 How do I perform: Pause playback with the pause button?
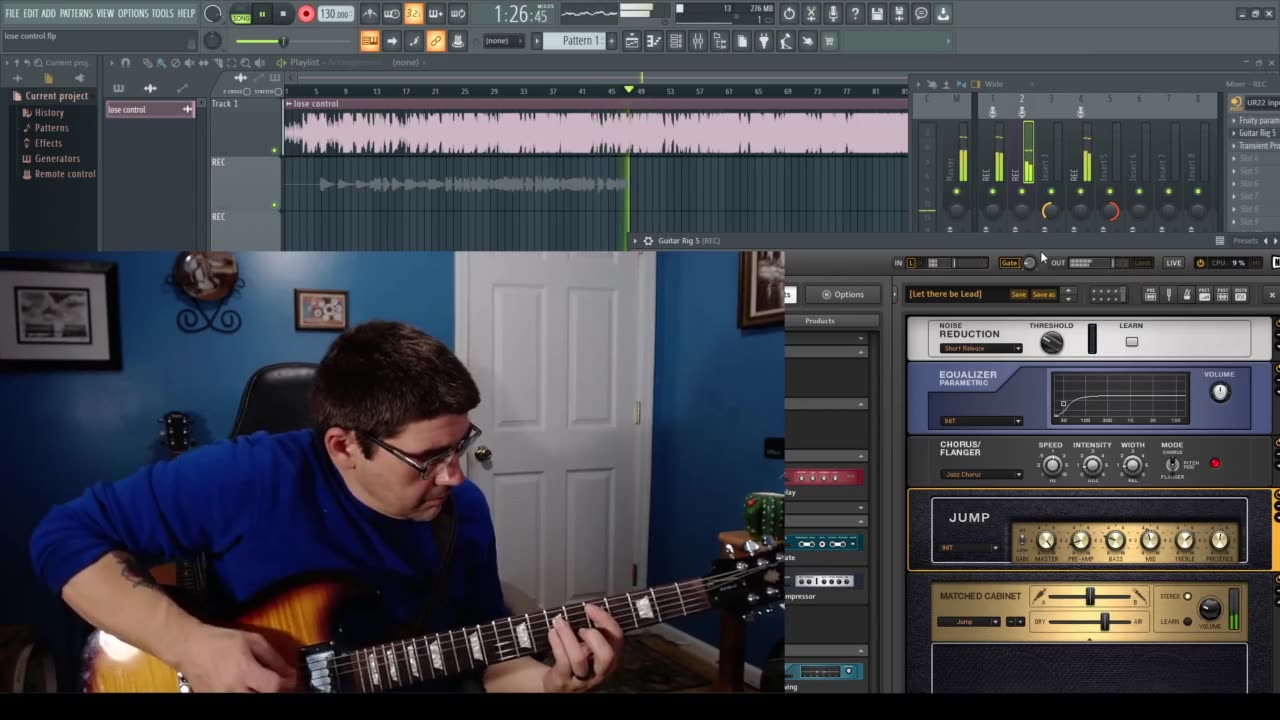tap(262, 14)
